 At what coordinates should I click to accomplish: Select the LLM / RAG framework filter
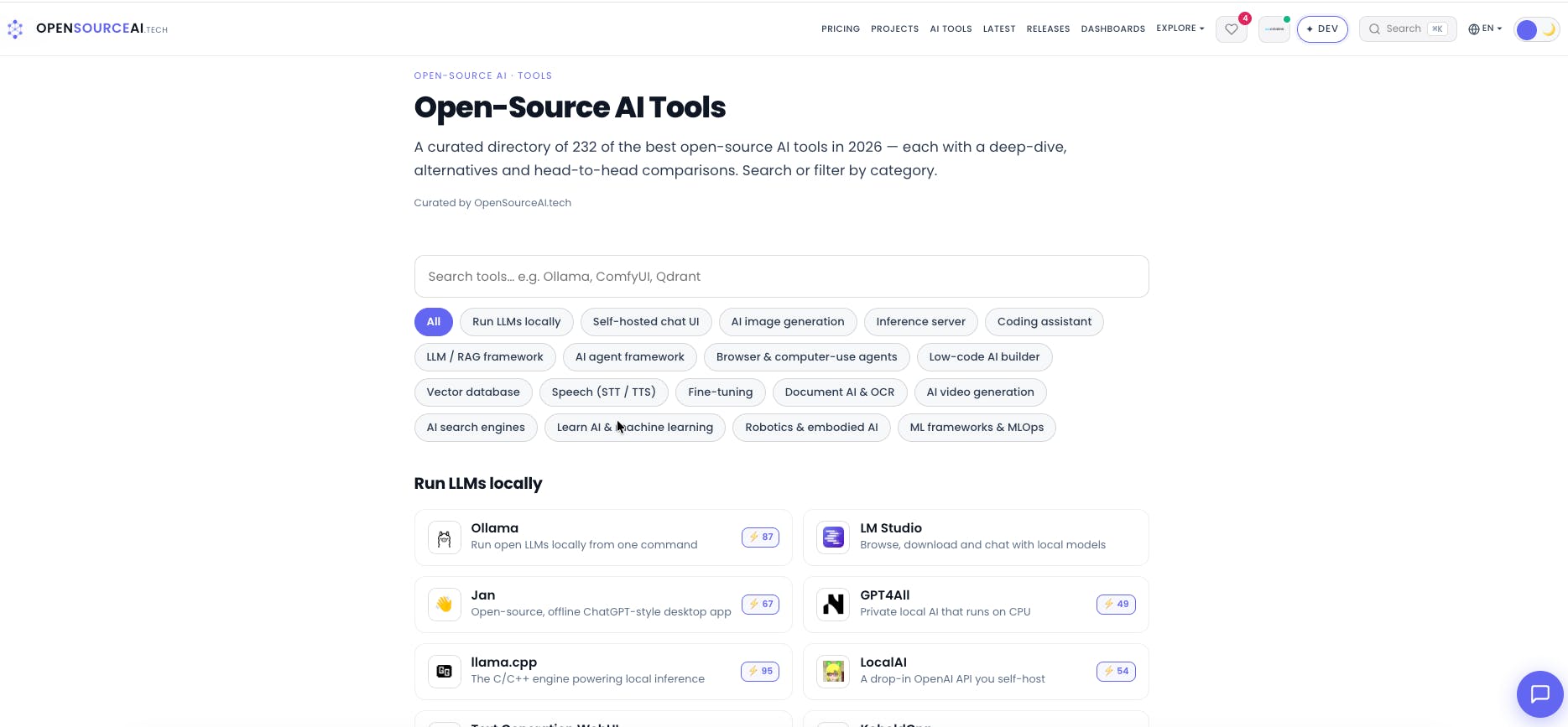[485, 357]
